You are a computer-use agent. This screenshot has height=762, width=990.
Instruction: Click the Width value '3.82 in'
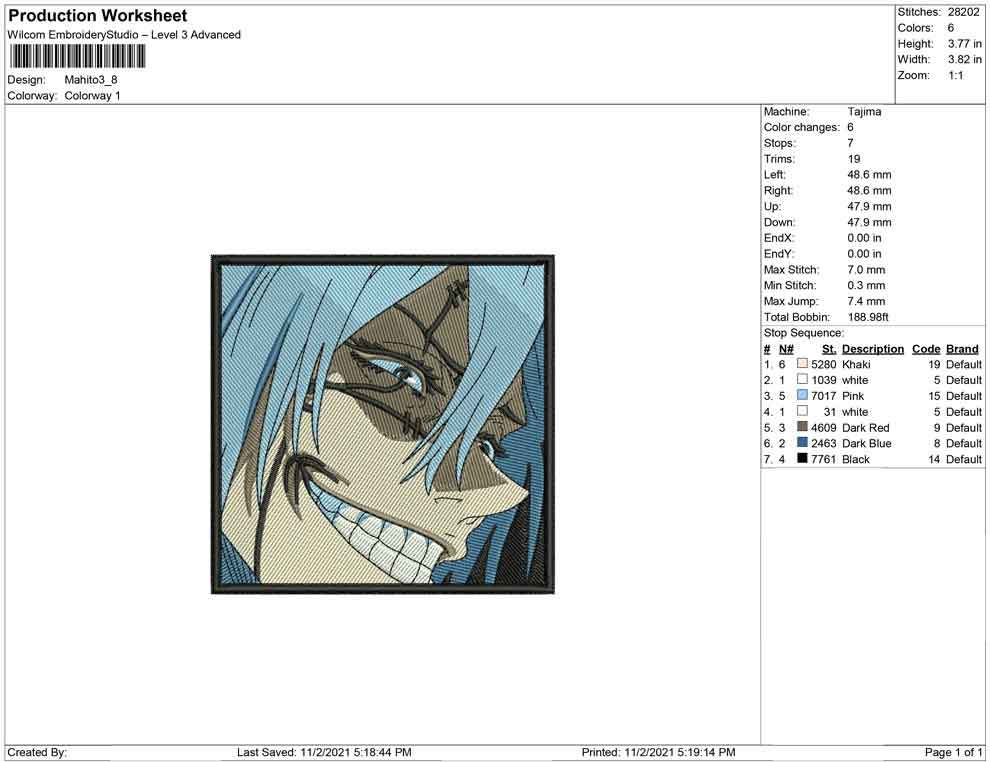(x=965, y=59)
